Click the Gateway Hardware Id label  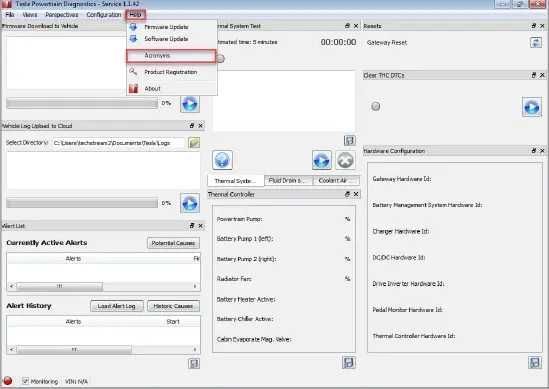coord(402,179)
